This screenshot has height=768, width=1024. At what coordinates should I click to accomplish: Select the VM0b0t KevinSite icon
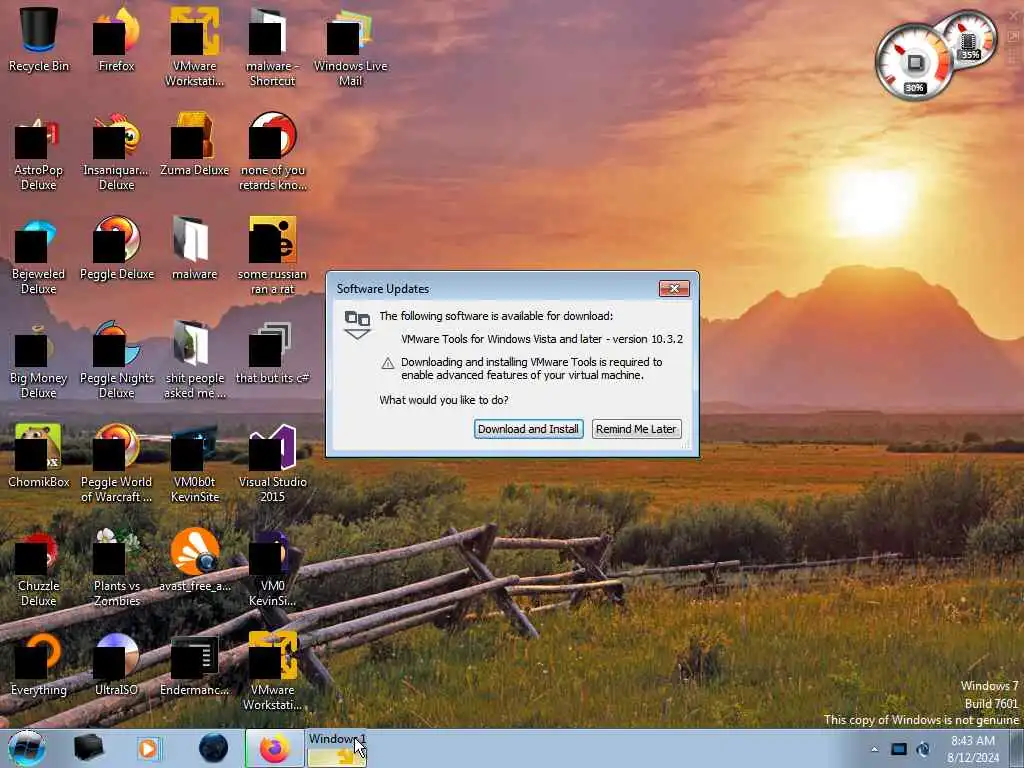(x=194, y=463)
